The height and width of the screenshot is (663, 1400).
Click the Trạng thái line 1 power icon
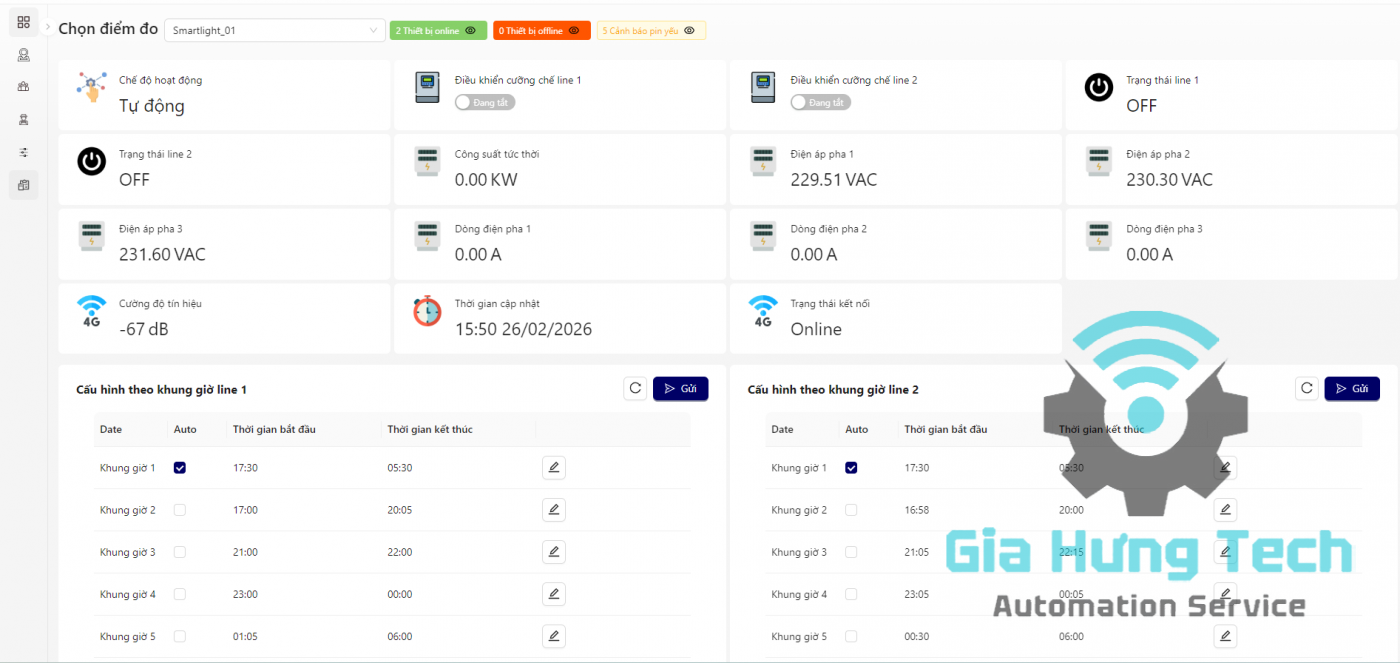tap(1099, 88)
